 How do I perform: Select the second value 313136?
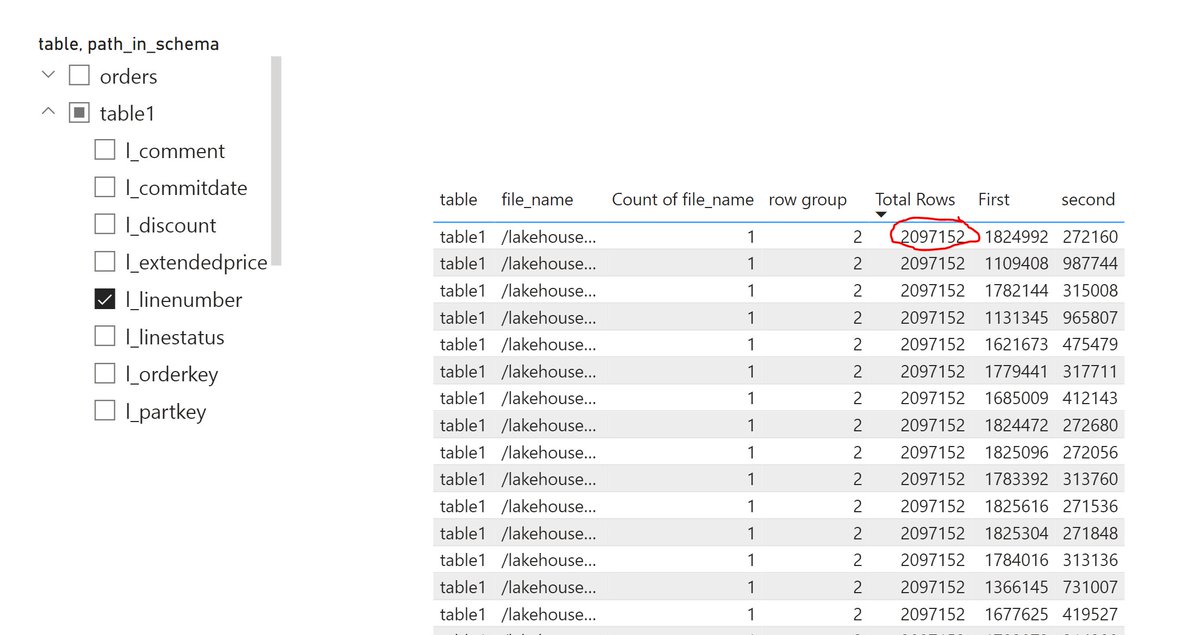pyautogui.click(x=1091, y=560)
